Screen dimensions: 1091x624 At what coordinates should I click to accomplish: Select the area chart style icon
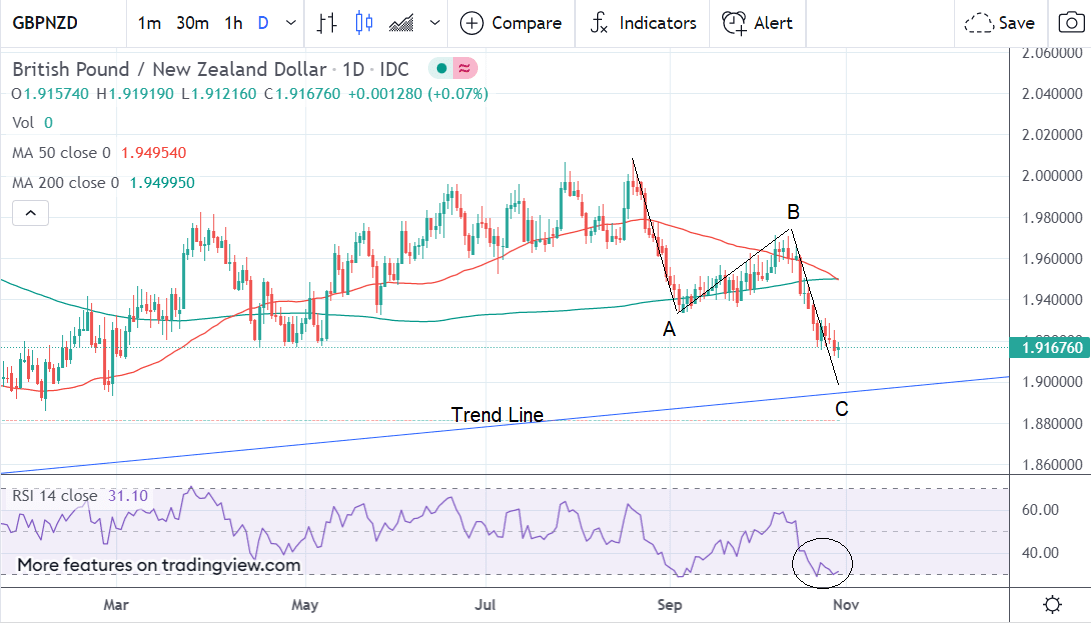point(402,23)
